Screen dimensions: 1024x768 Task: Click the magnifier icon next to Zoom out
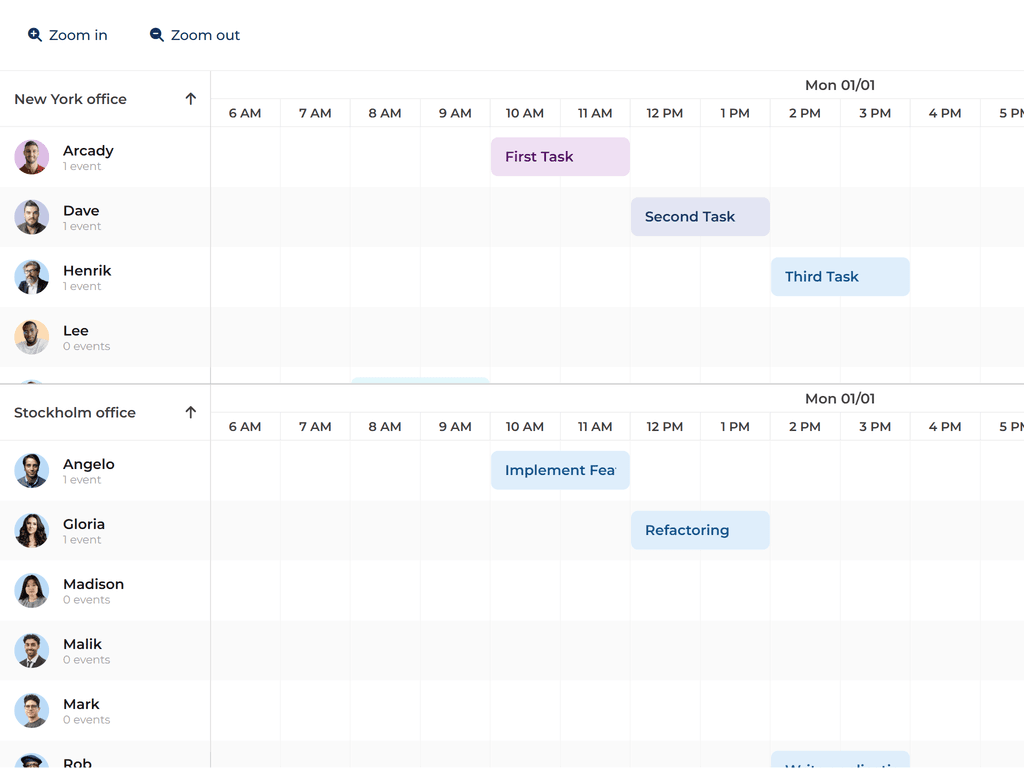click(x=156, y=34)
